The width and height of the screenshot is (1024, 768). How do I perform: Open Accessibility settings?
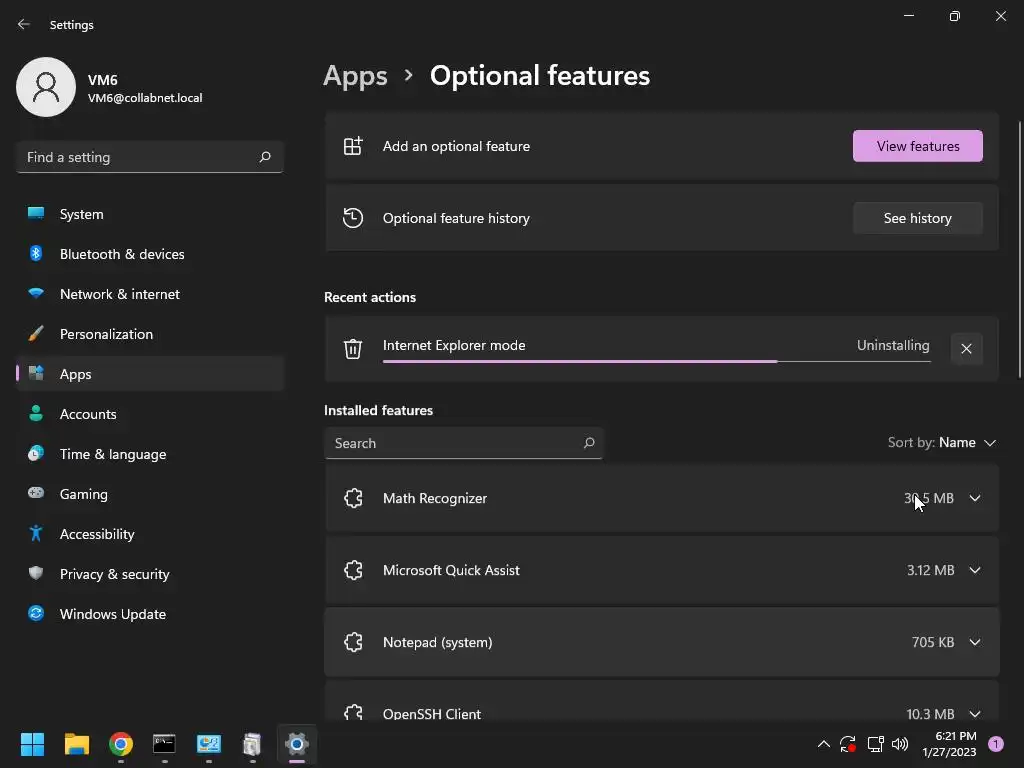pos(150,534)
